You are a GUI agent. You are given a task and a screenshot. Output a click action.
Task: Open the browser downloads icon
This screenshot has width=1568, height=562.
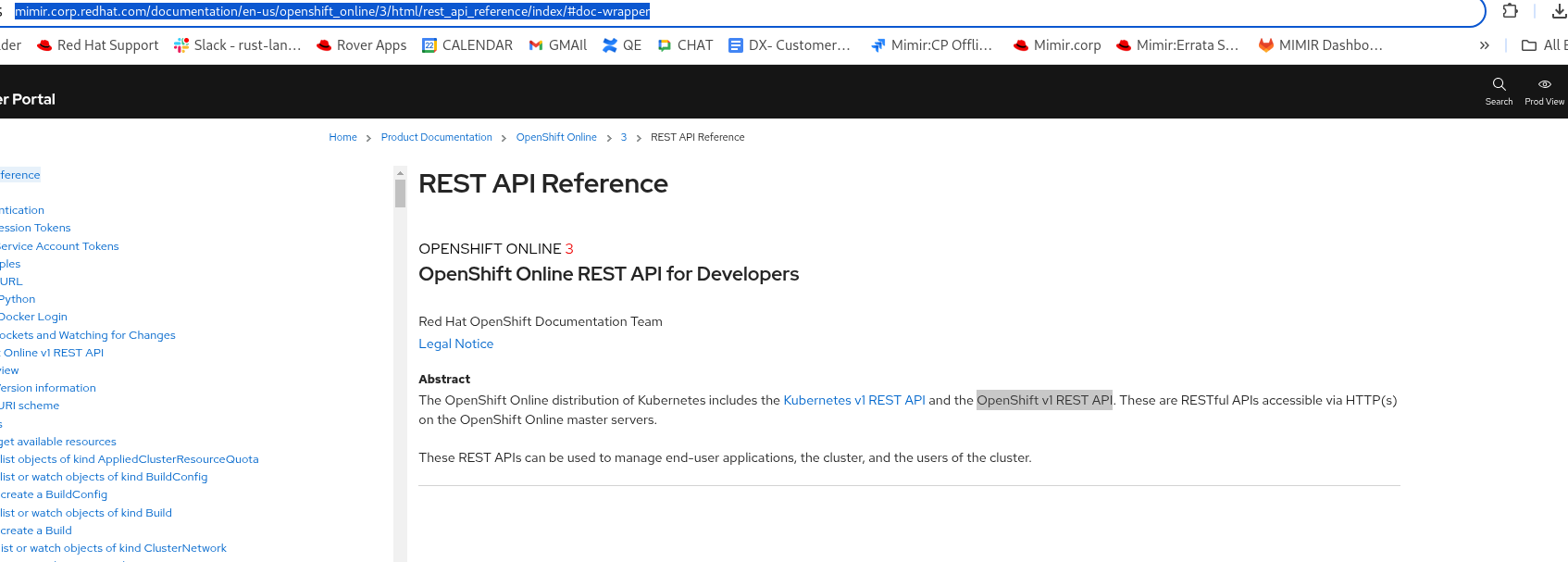point(1559,11)
